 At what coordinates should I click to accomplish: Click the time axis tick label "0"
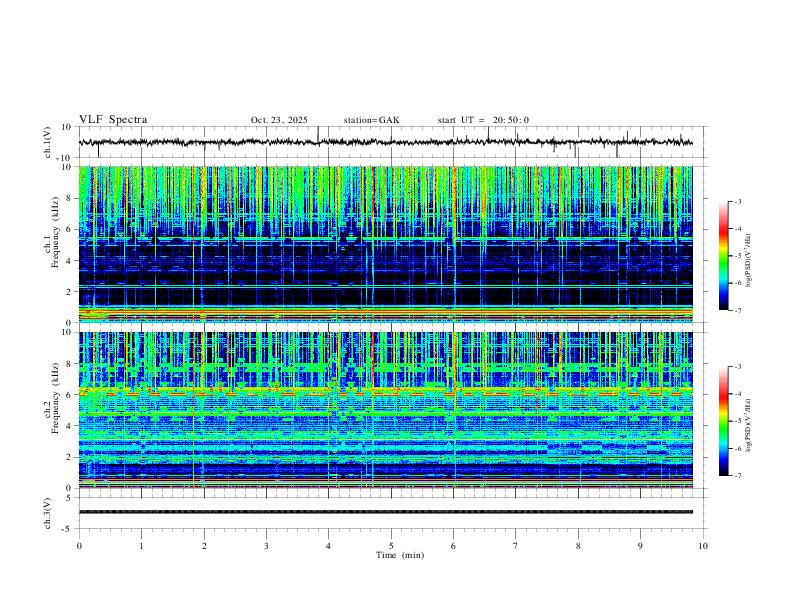click(79, 546)
